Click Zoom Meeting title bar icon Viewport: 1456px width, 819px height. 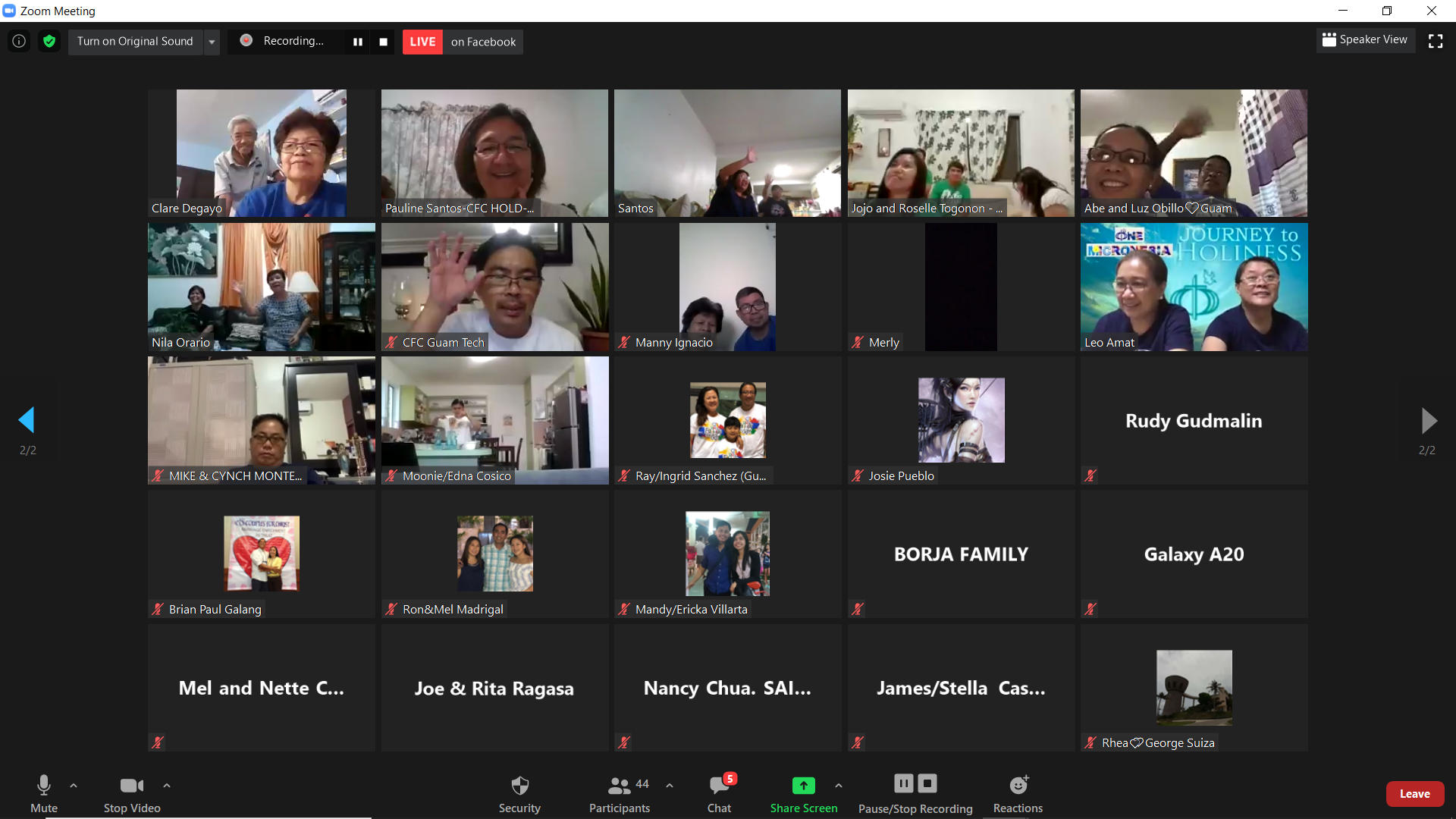point(9,11)
